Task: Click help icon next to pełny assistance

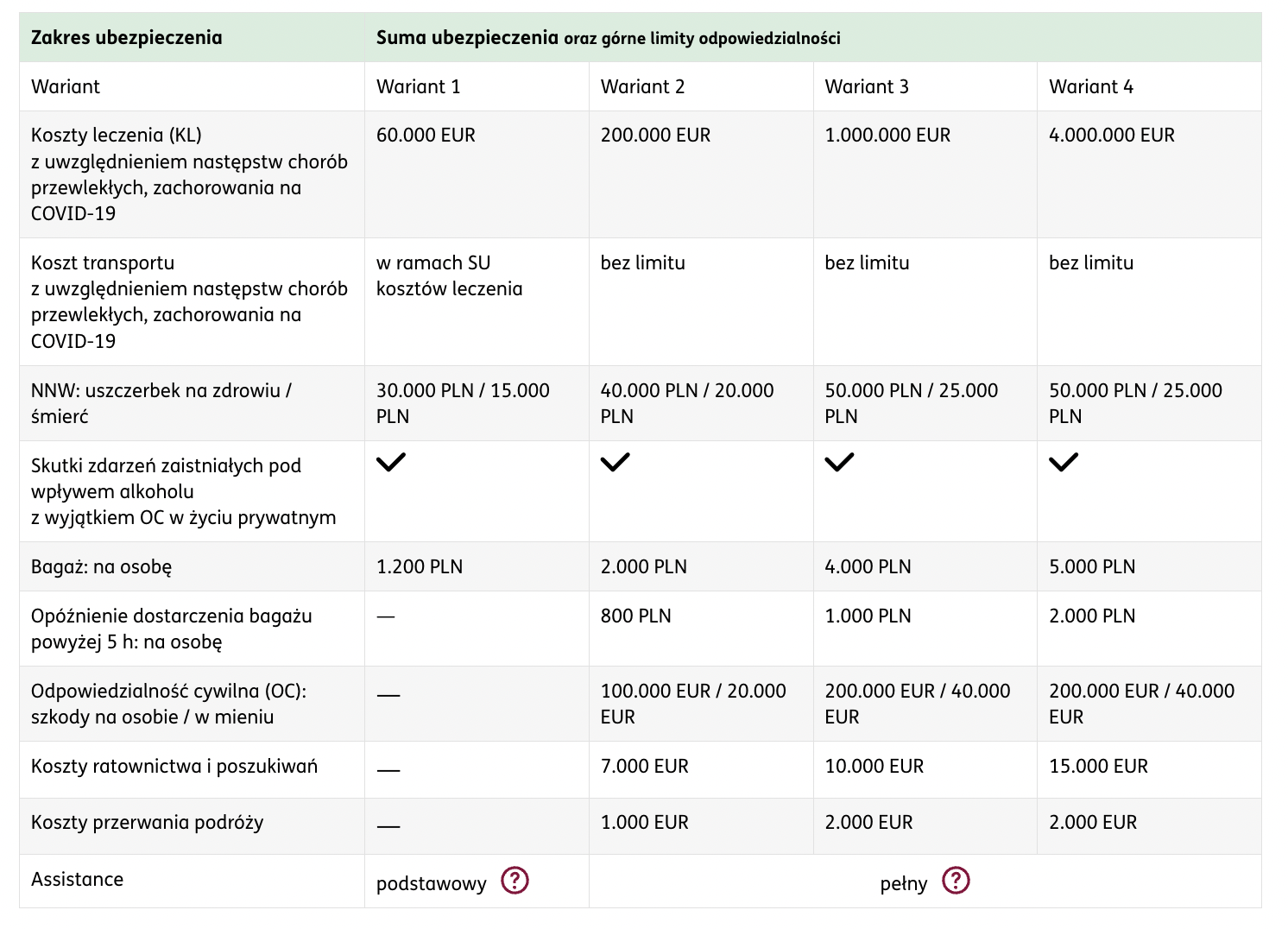Action: click(x=956, y=881)
